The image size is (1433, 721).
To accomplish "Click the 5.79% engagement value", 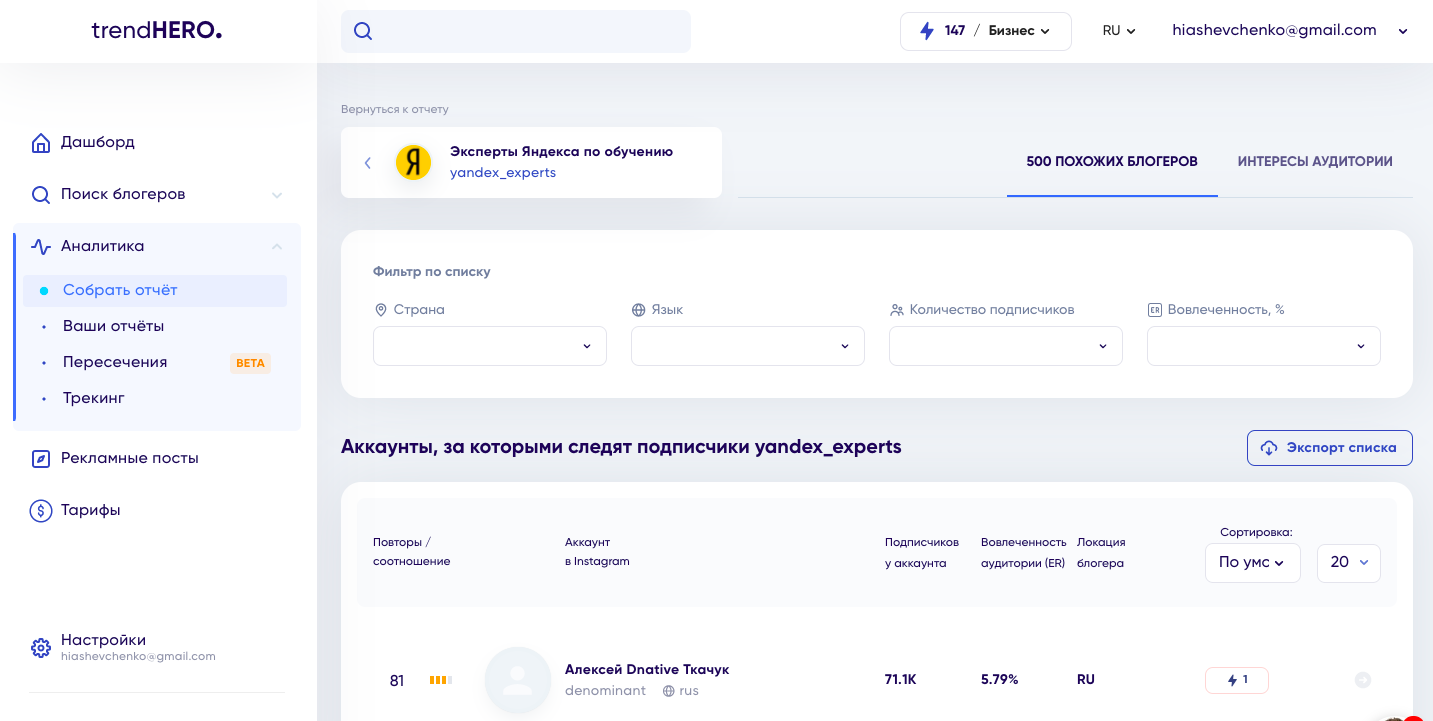I will (x=1000, y=680).
